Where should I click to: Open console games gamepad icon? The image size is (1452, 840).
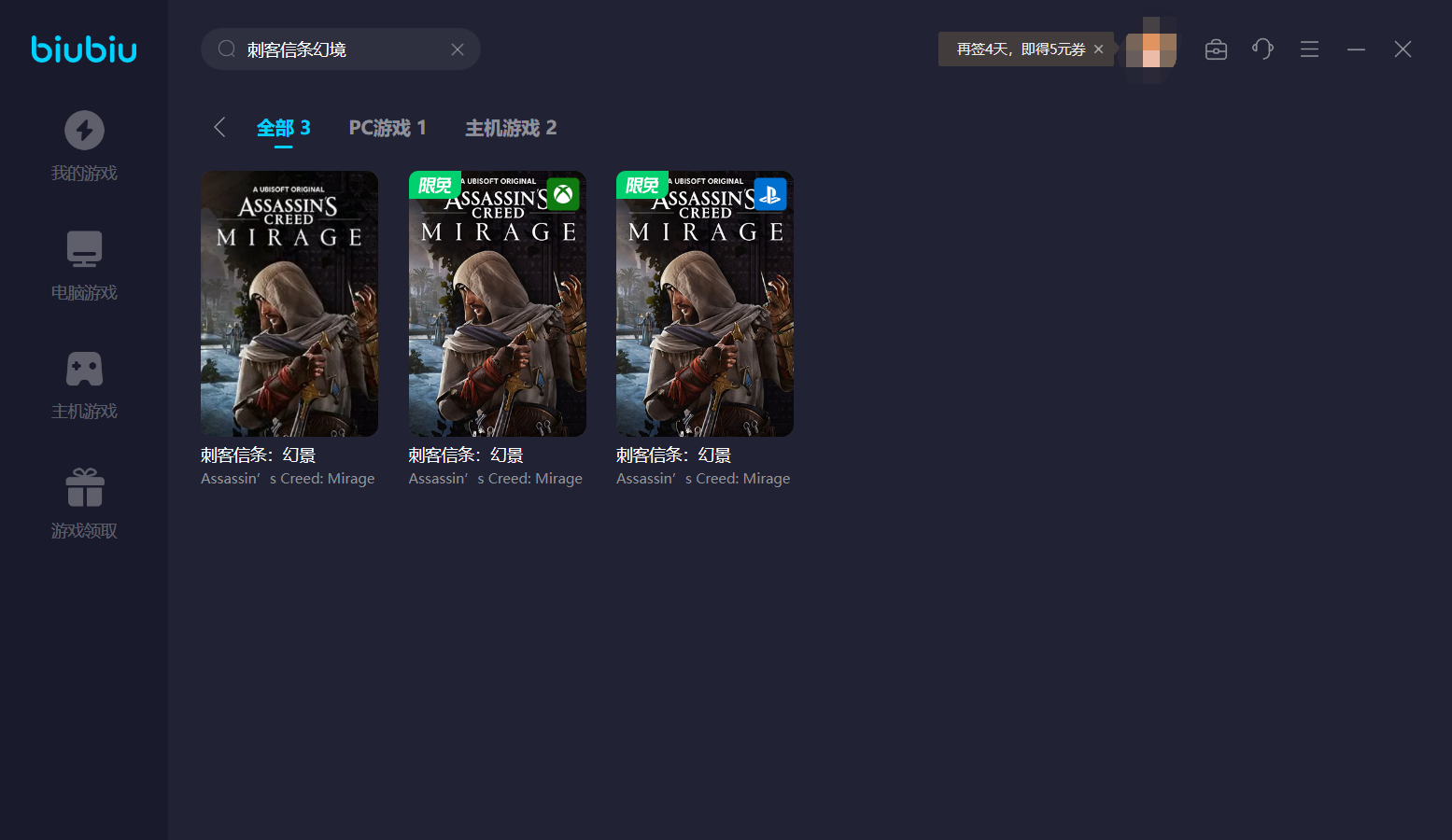click(84, 369)
